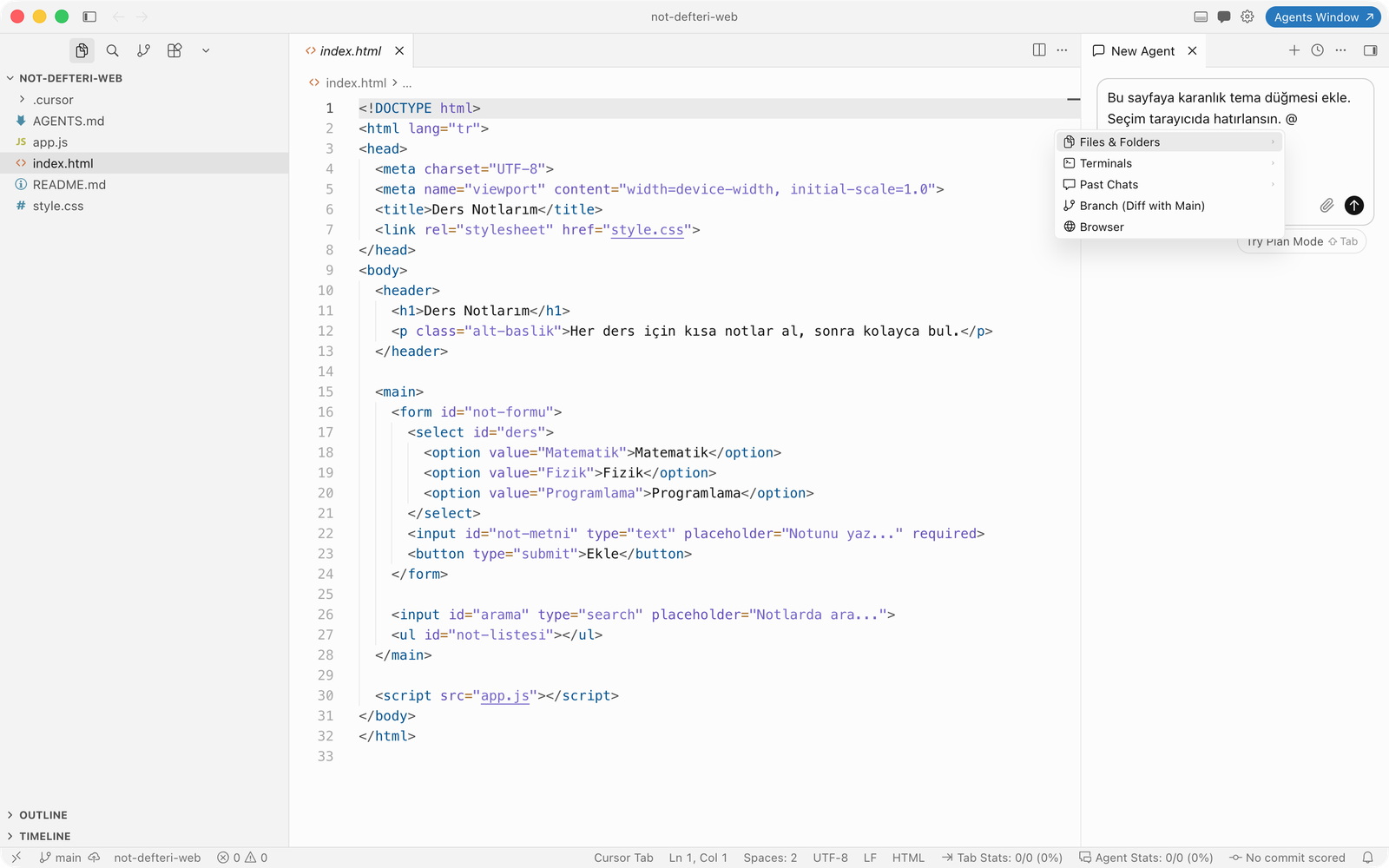Select the index.html editor tab
This screenshot has width=1389, height=868.
[352, 50]
